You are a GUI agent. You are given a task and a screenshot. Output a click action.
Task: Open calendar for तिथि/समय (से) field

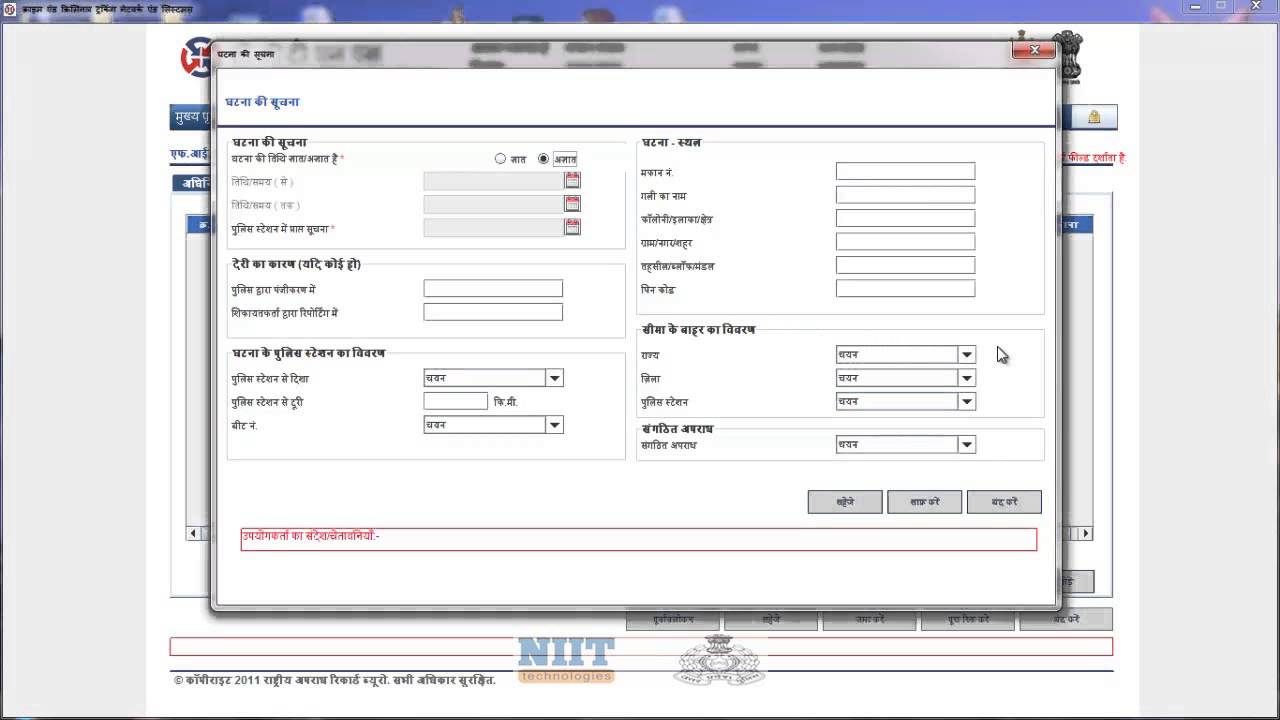572,181
